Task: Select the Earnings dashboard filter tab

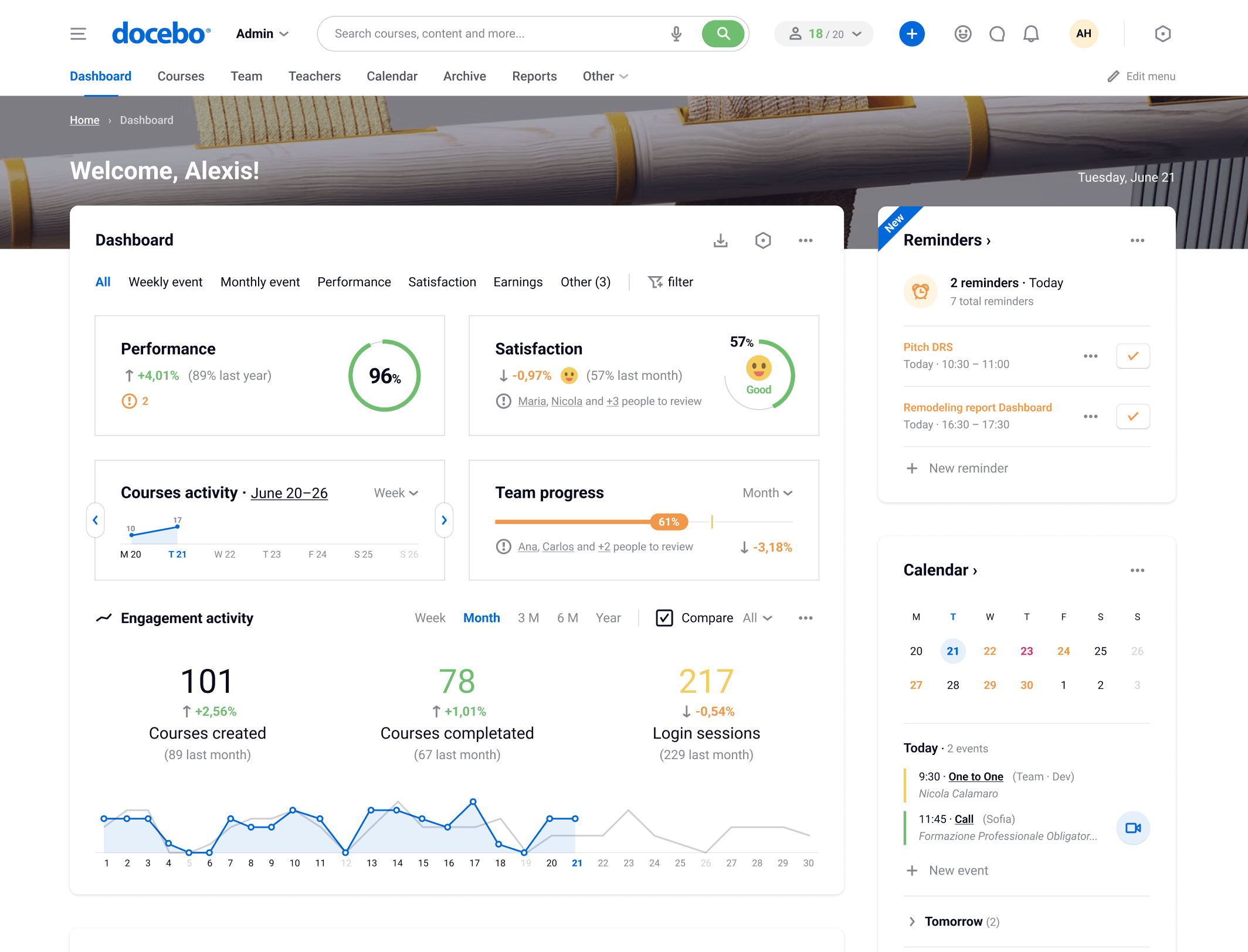Action: point(518,282)
